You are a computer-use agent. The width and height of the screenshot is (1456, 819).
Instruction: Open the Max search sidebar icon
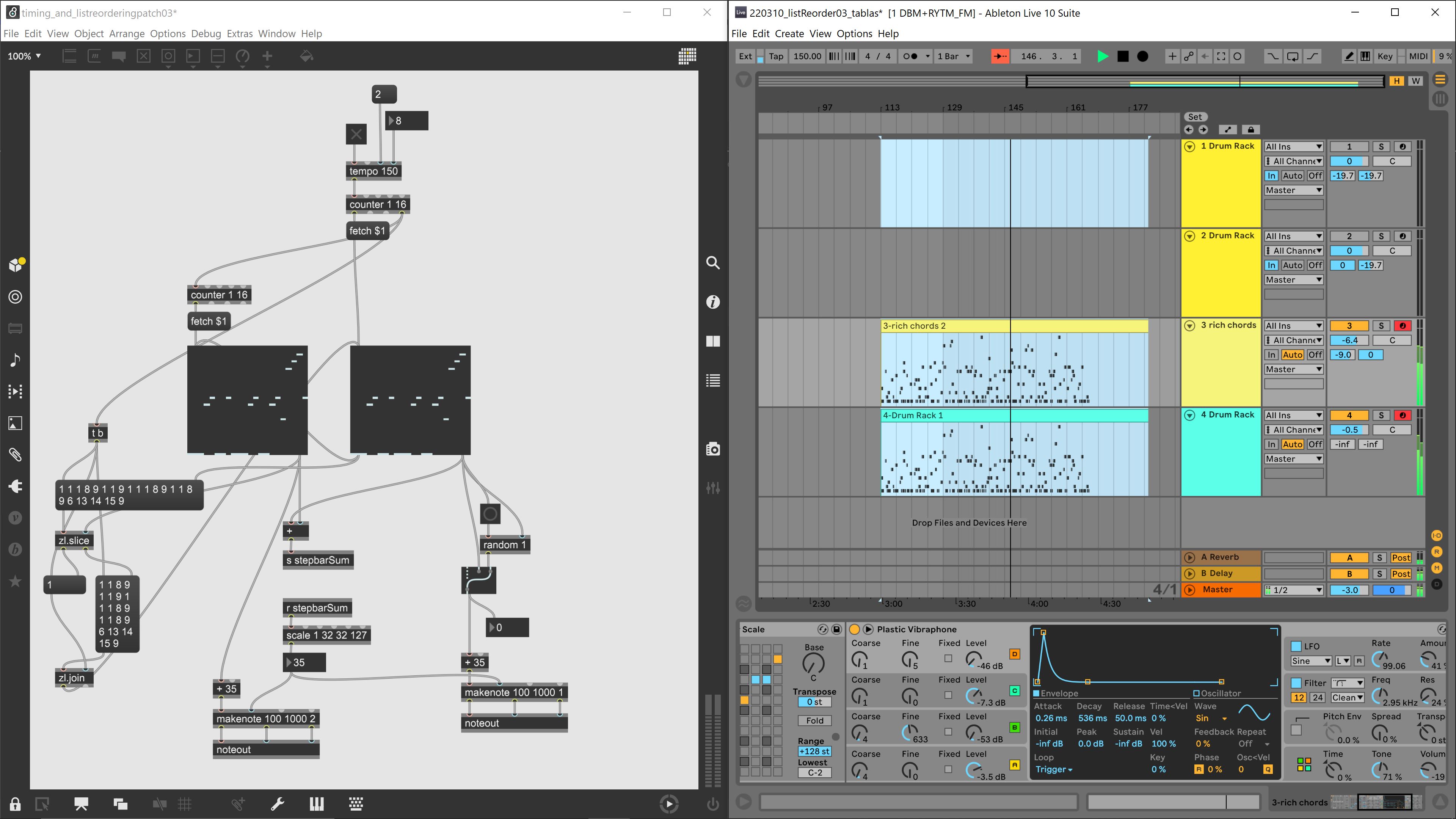713,263
